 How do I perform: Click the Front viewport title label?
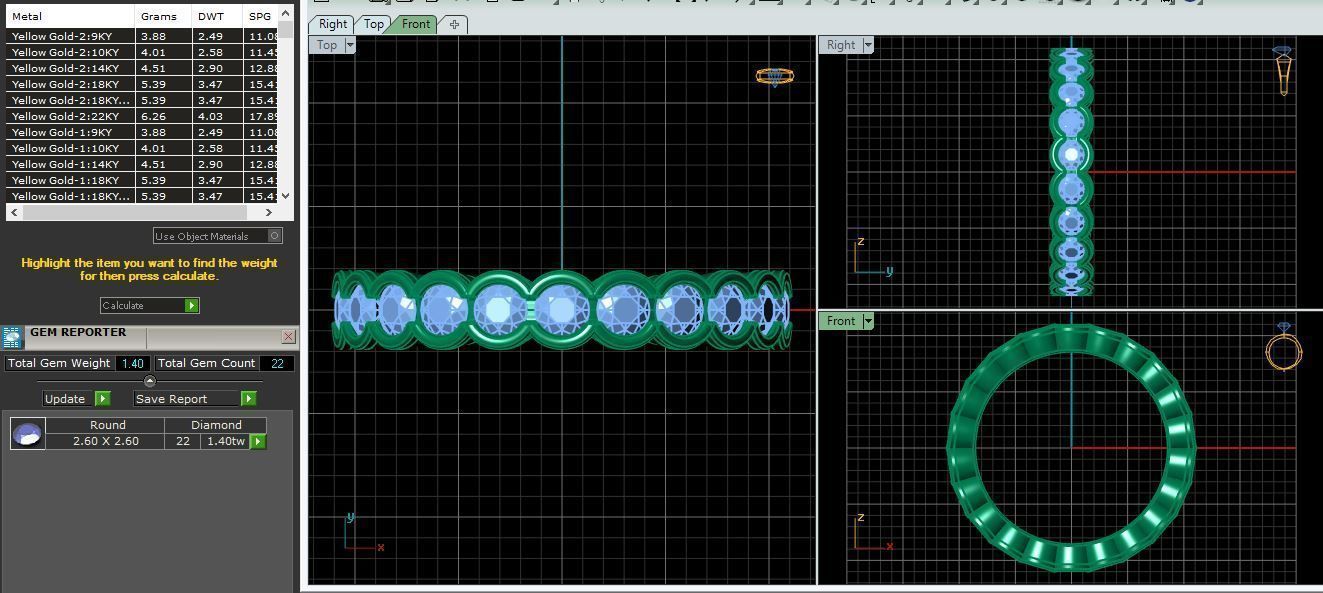coord(841,321)
